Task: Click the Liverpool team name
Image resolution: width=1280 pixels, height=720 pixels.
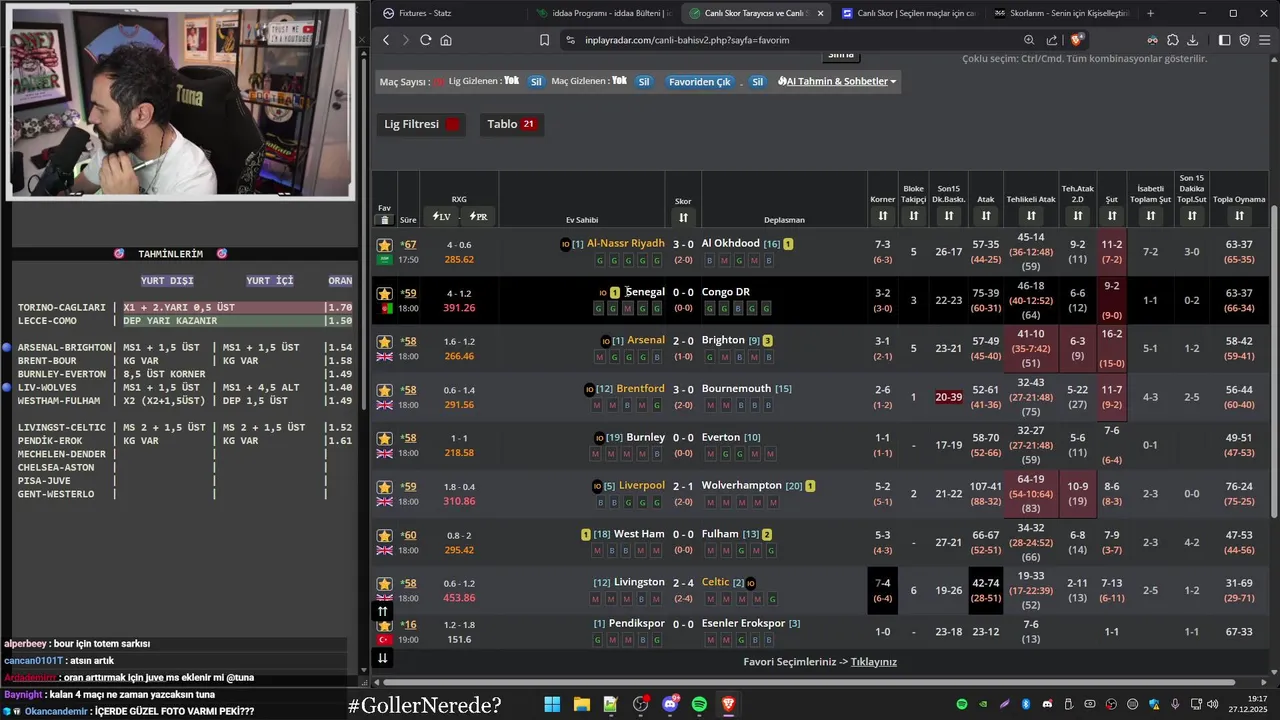Action: click(641, 486)
